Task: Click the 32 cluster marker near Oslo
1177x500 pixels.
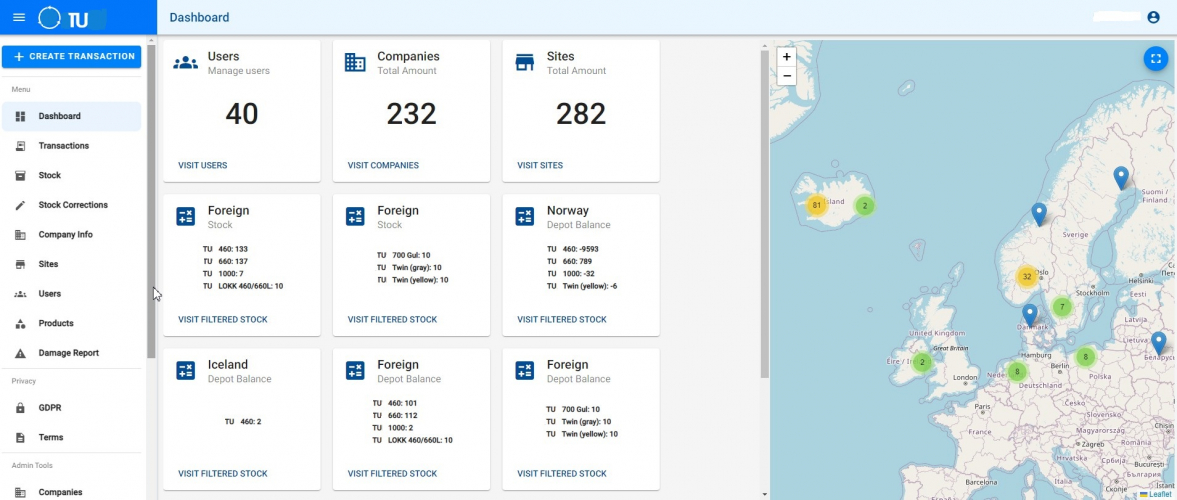Action: pos(1027,277)
